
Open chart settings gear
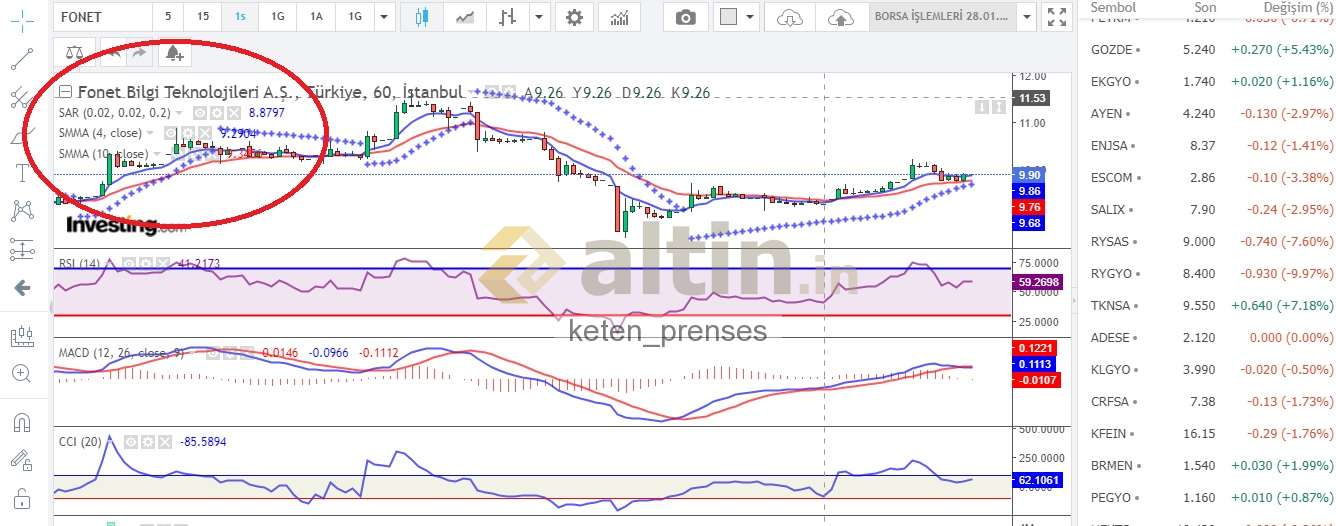click(574, 17)
